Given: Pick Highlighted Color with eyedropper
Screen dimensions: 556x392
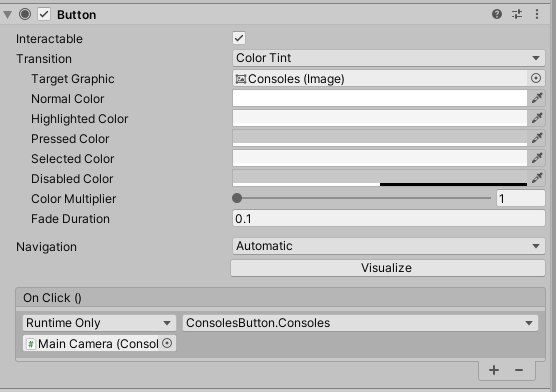Looking at the screenshot, I should pos(537,118).
